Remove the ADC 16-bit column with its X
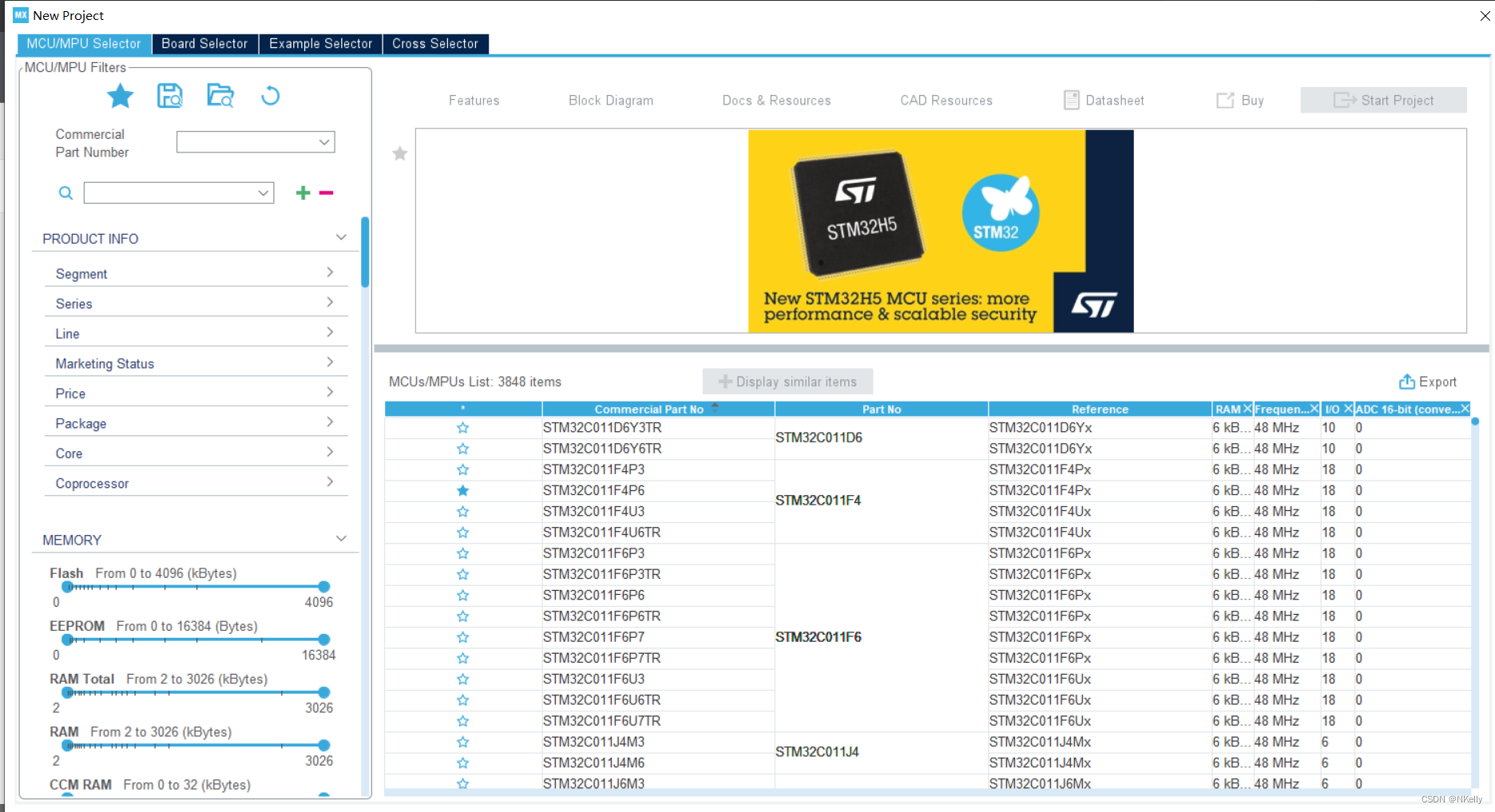 click(1465, 409)
